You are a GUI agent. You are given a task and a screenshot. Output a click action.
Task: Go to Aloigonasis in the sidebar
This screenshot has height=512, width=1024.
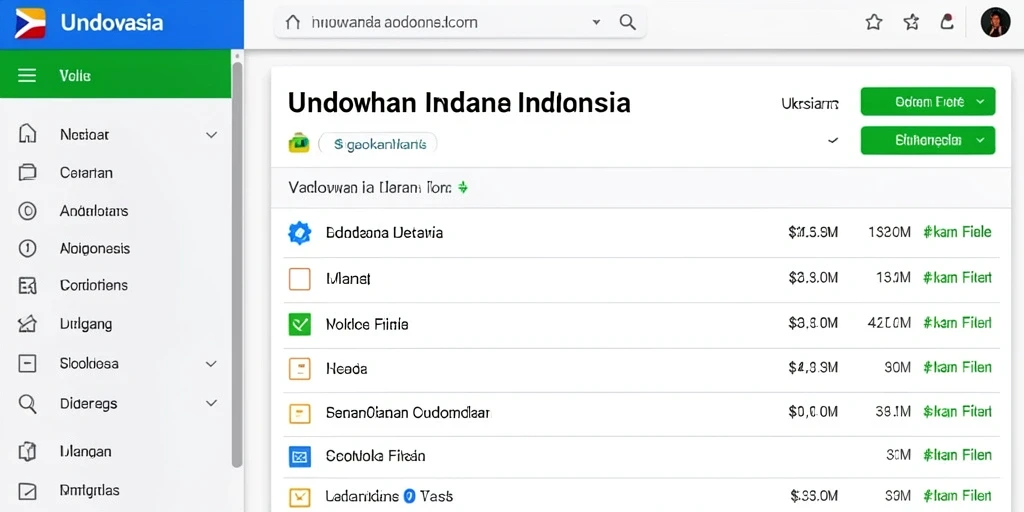[95, 248]
